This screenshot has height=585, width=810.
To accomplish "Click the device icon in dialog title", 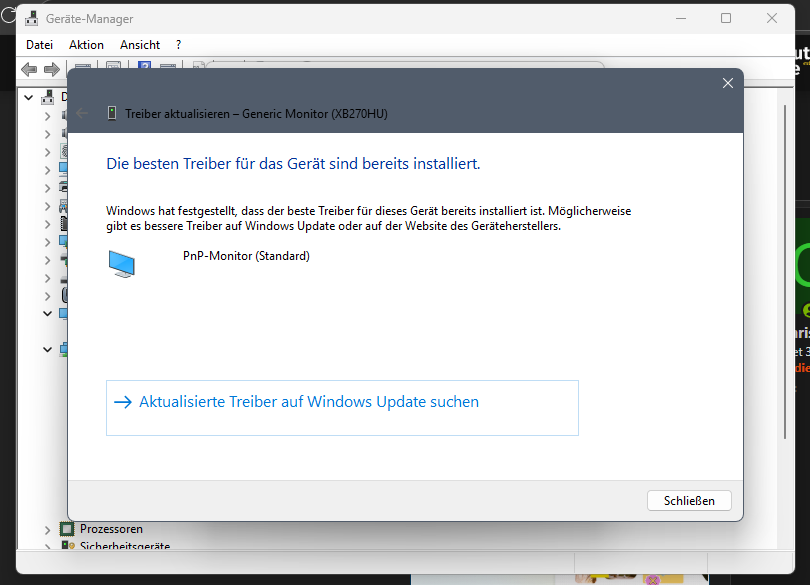I will [112, 113].
